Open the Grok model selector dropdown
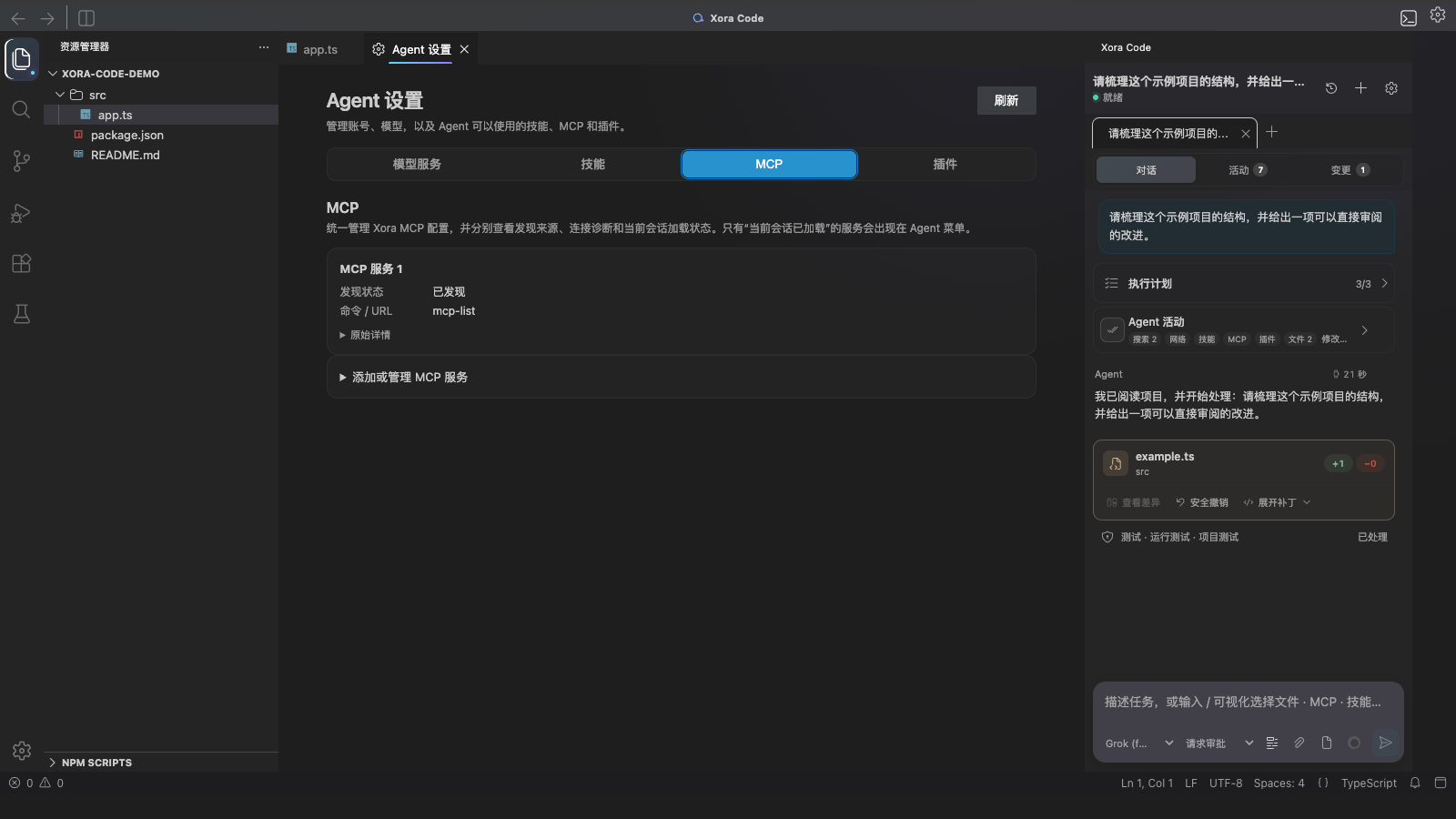Screen dimensions: 1456x819 coord(1139,743)
